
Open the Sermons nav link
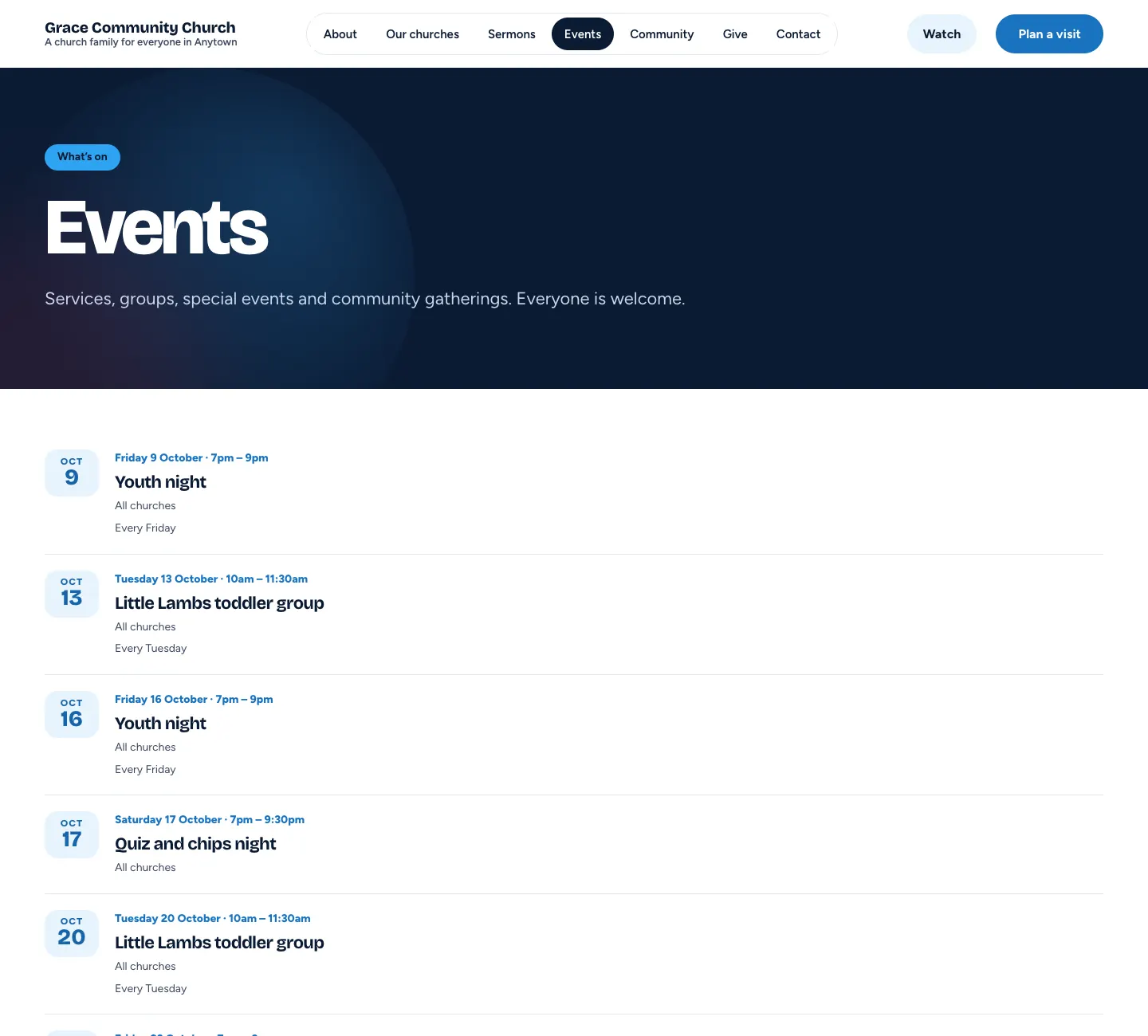[512, 34]
